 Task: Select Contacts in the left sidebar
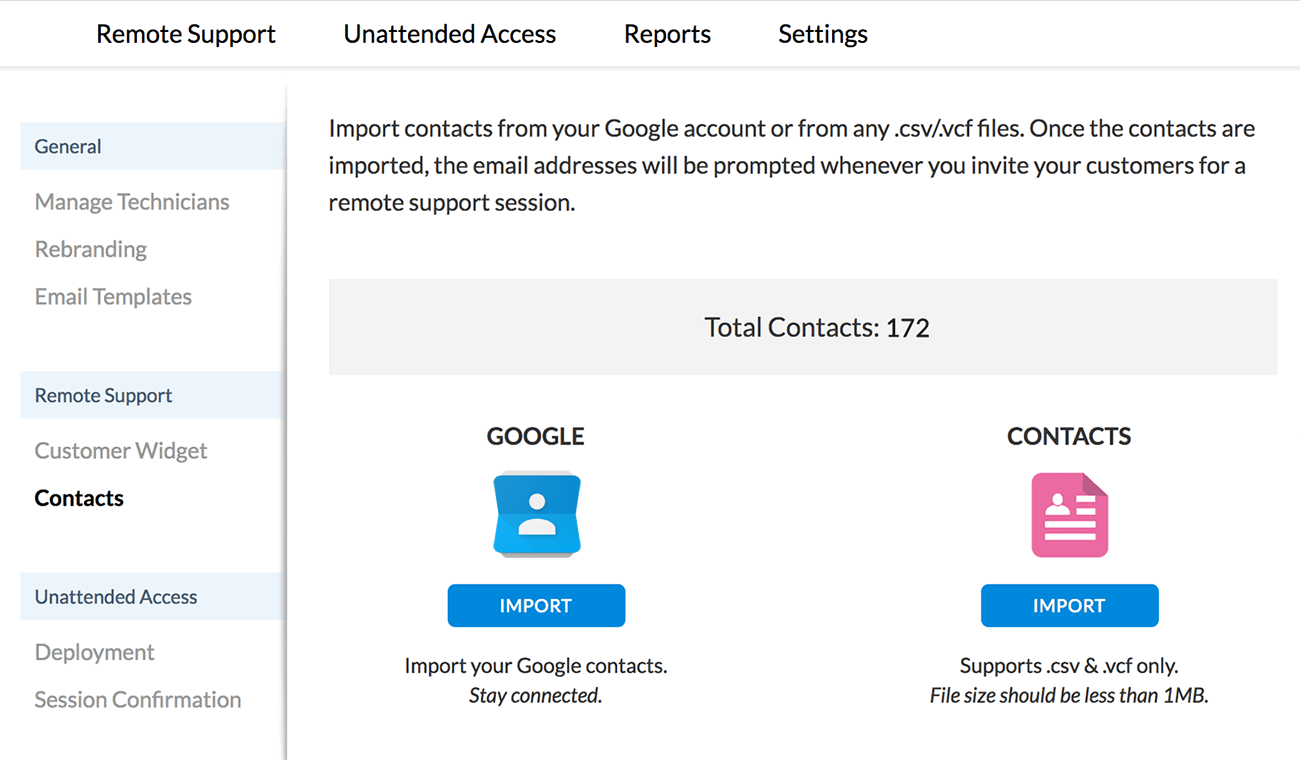point(79,498)
